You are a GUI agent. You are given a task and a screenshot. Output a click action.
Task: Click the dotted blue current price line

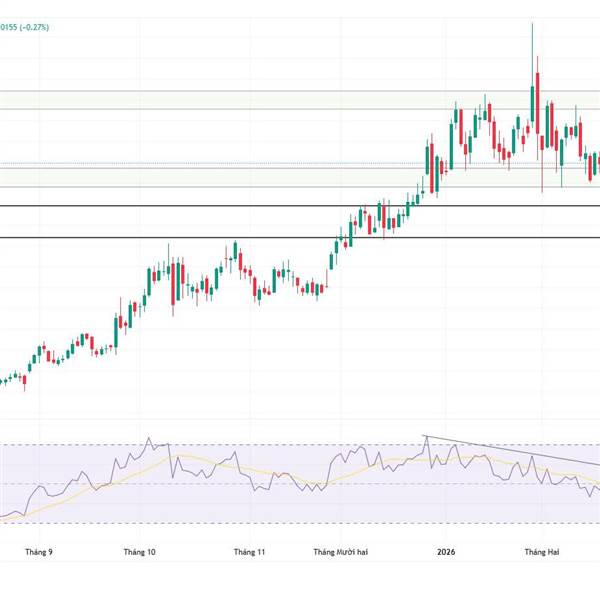coord(200,163)
